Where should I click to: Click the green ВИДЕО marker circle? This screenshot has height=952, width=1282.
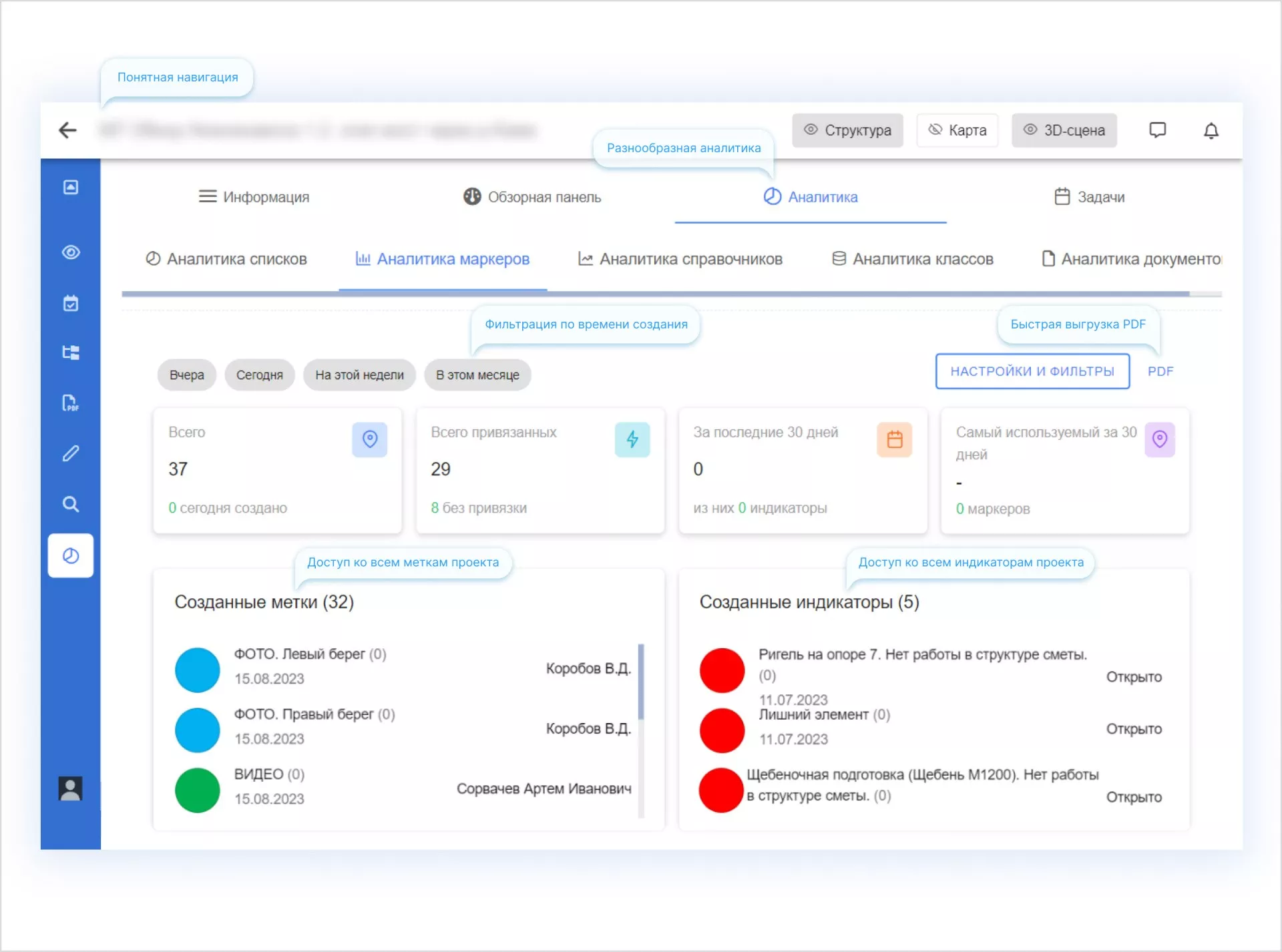197,790
